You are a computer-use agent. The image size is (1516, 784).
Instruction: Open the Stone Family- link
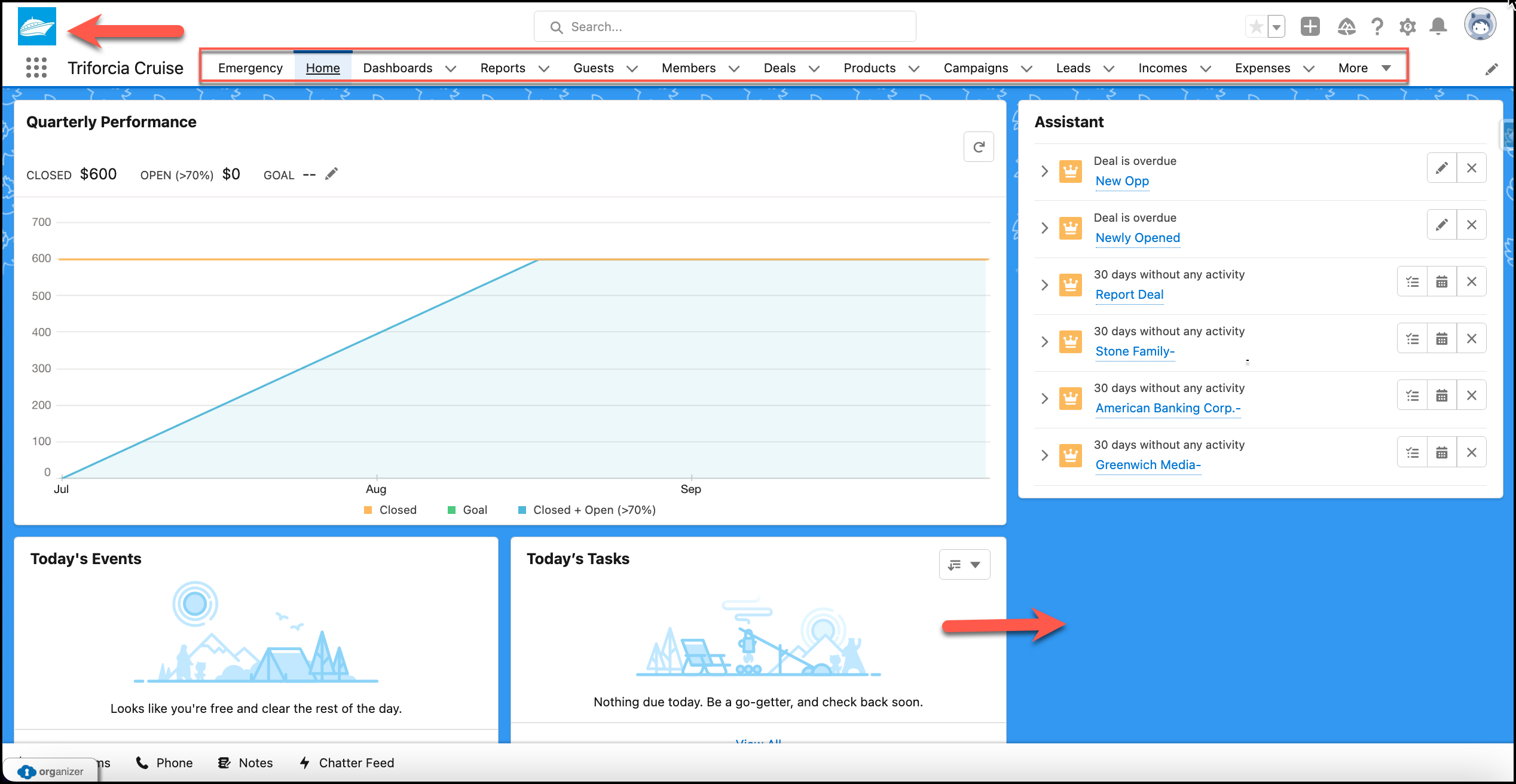click(1135, 351)
